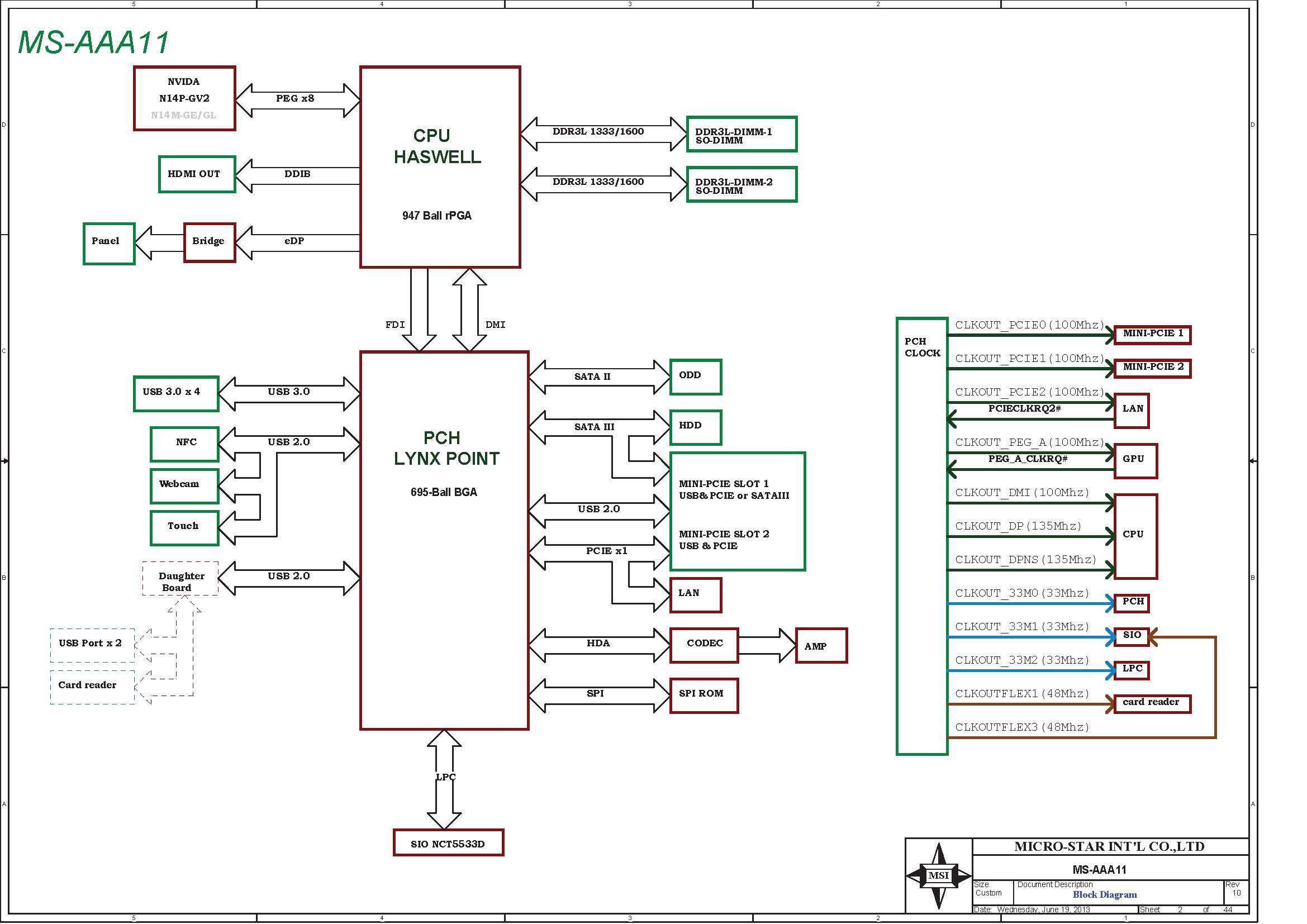Click the DMI label between CPU and PCH

pyautogui.click(x=495, y=325)
